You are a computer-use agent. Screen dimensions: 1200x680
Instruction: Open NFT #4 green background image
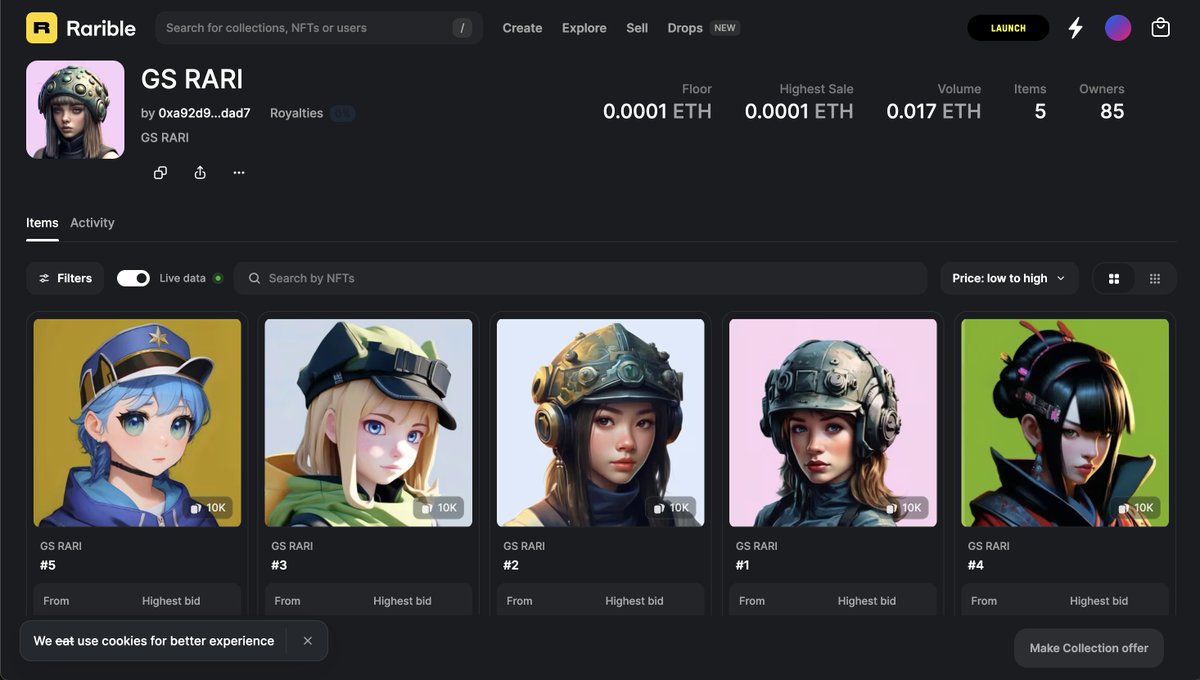[x=1065, y=423]
